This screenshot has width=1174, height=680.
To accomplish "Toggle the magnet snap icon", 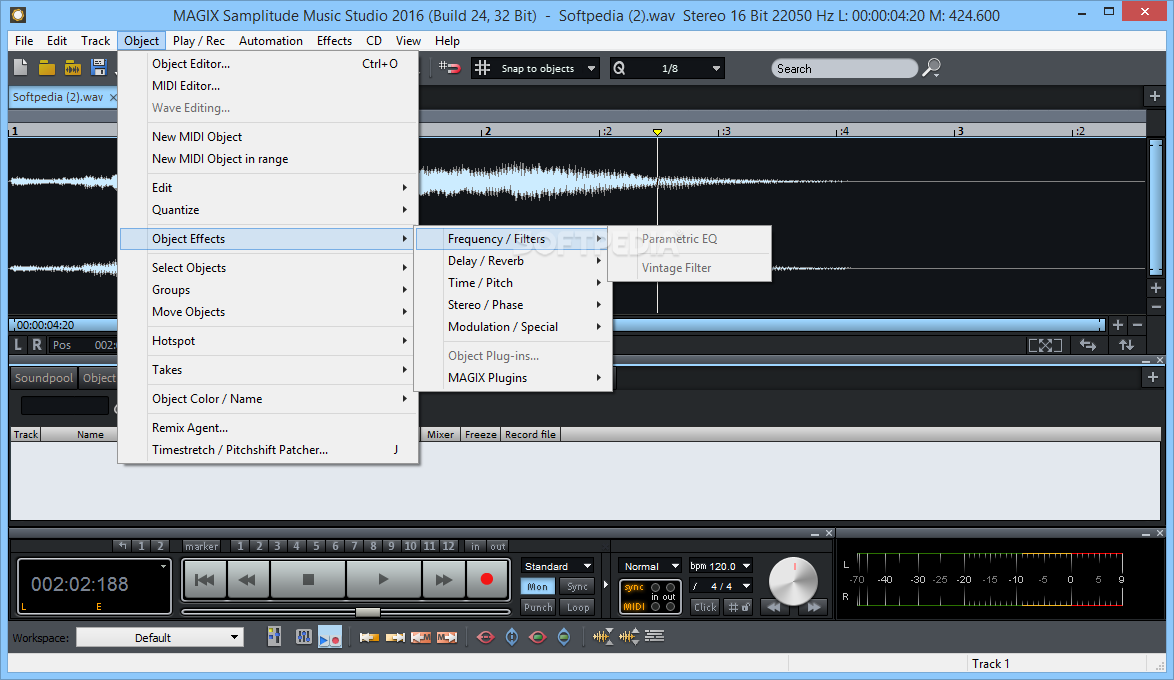I will (449, 68).
